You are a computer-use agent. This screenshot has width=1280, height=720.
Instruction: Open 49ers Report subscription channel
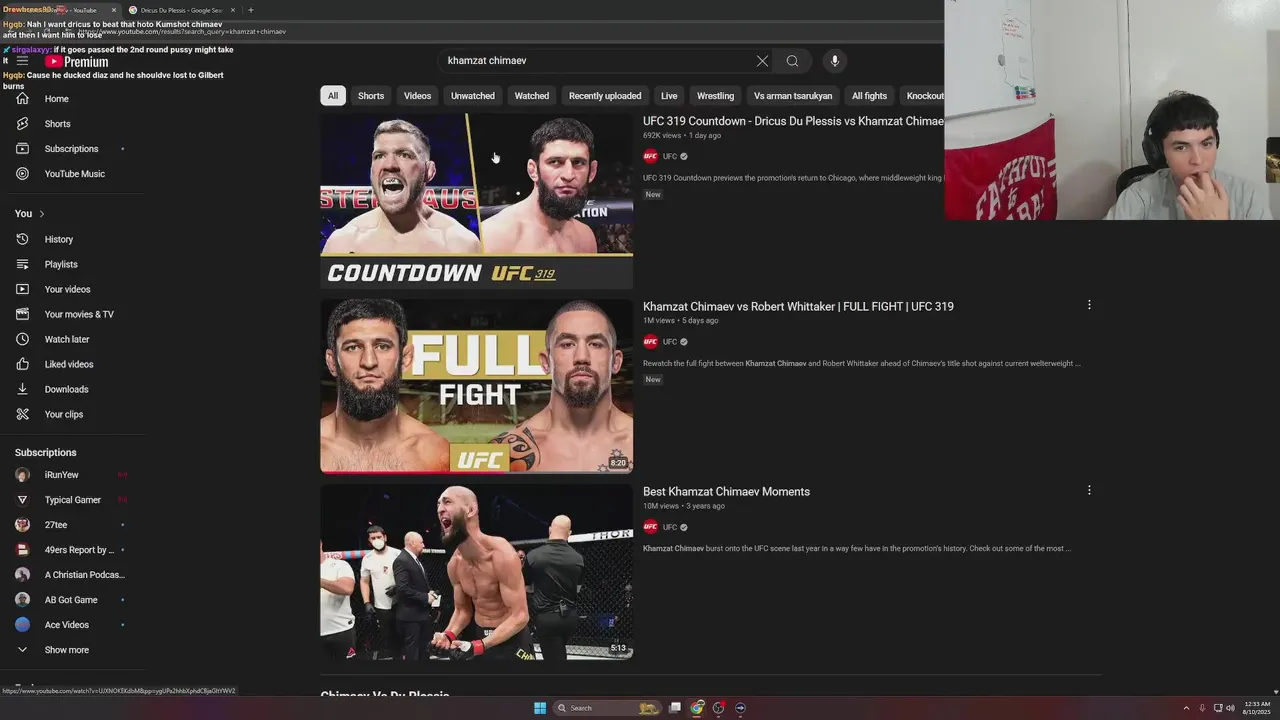click(x=72, y=550)
